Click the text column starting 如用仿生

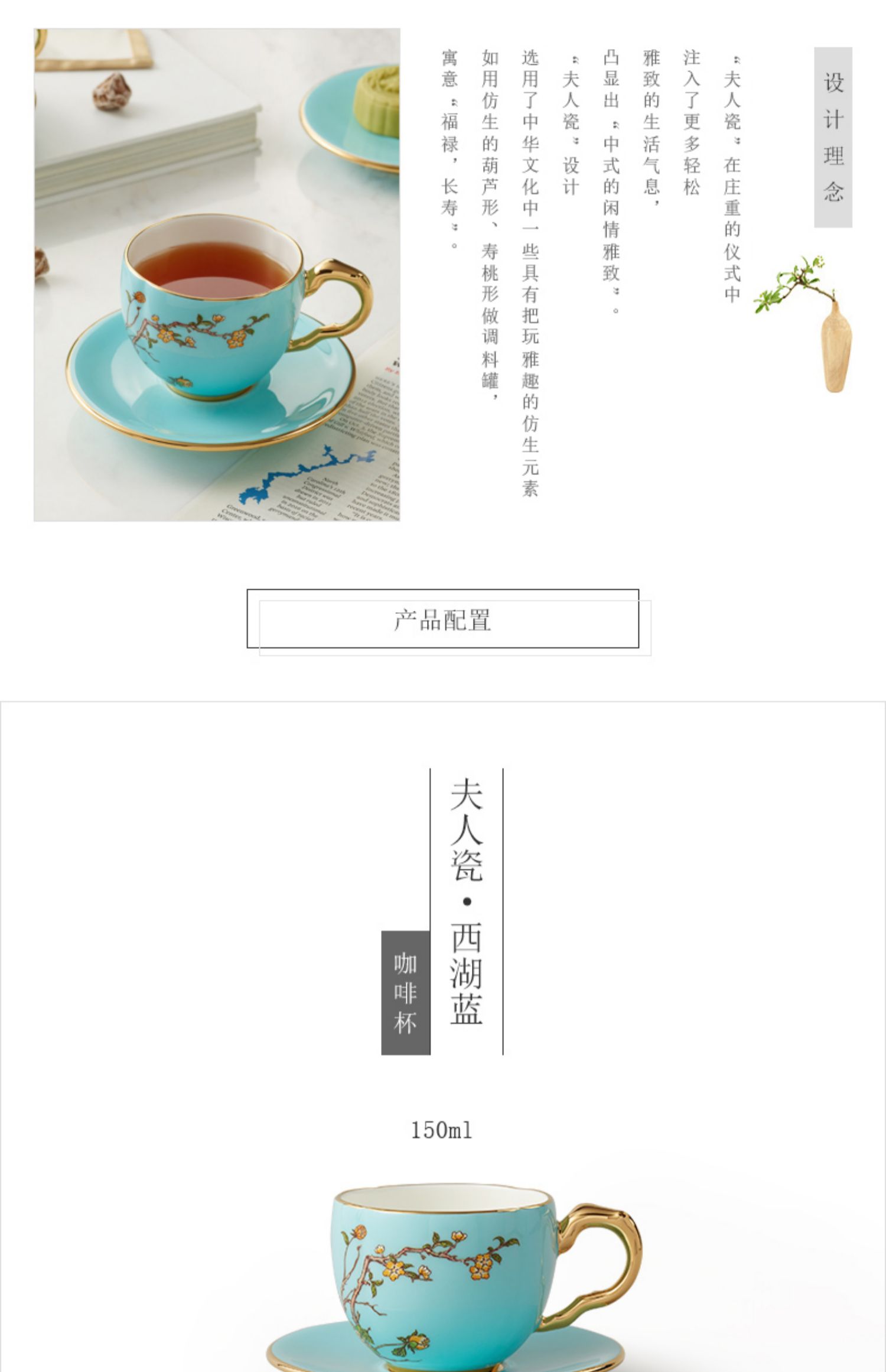click(490, 225)
